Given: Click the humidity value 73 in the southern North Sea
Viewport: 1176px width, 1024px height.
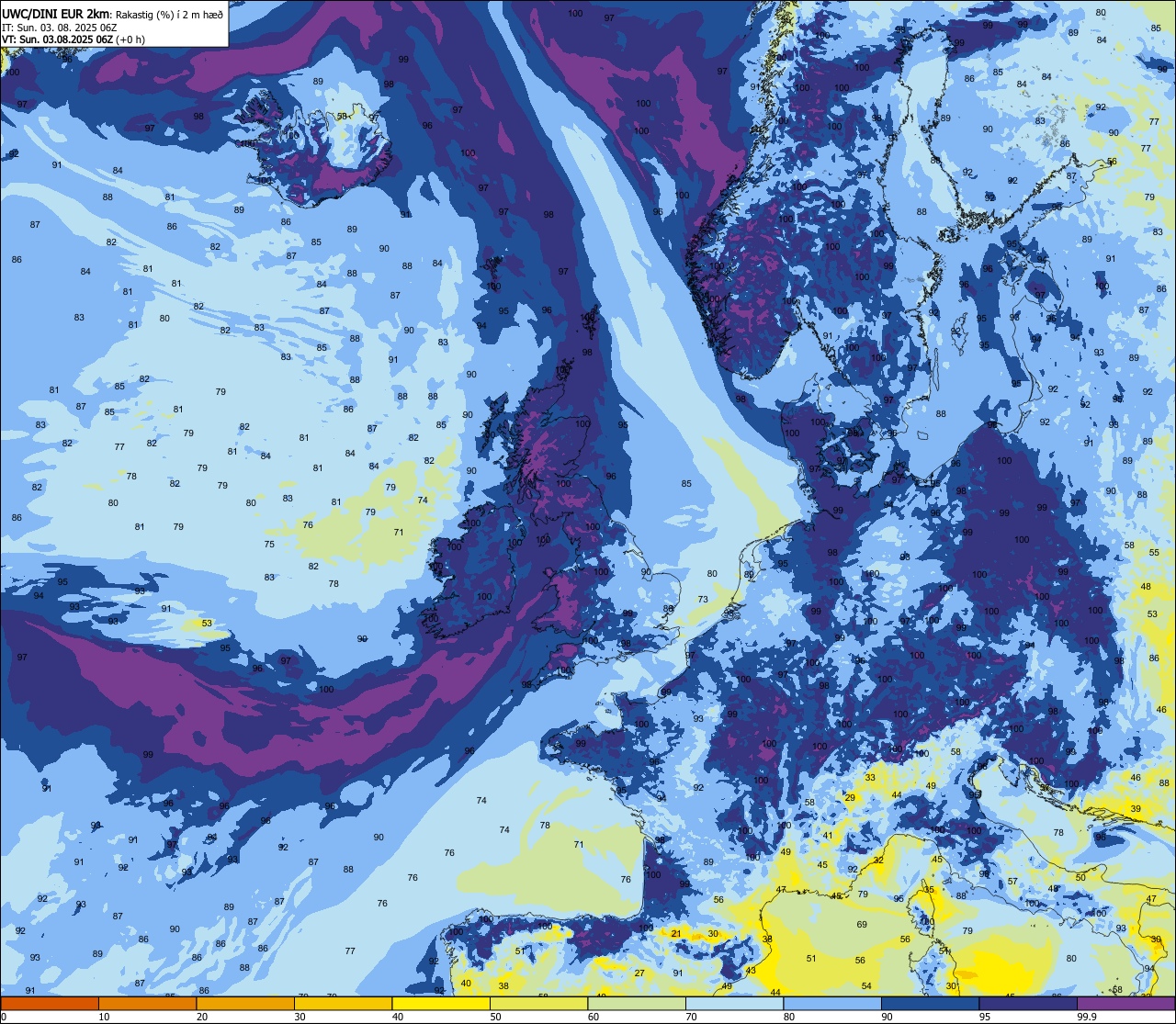Looking at the screenshot, I should coord(703,599).
